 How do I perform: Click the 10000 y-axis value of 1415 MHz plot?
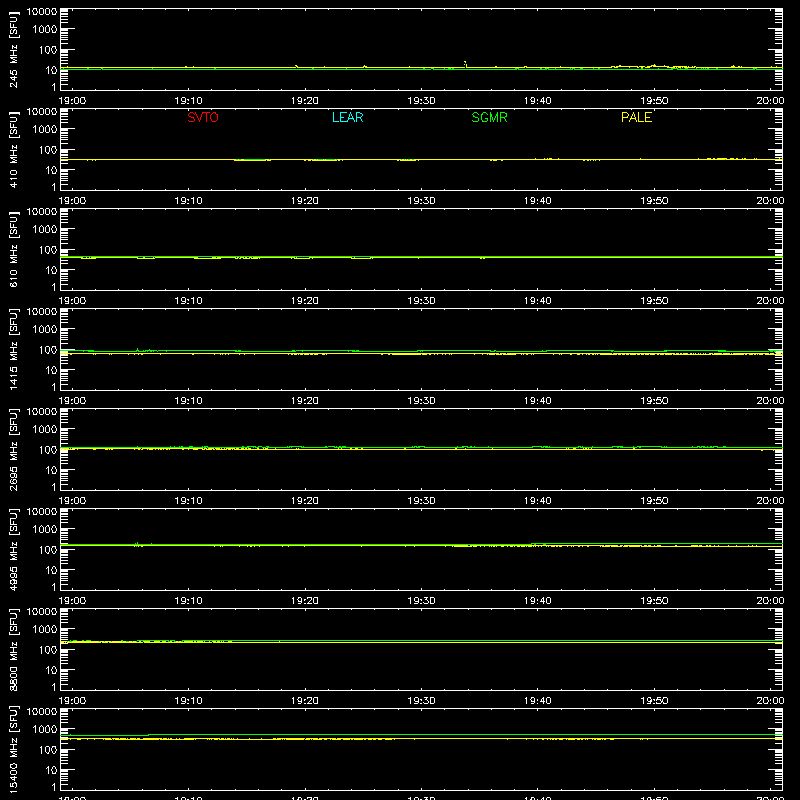point(42,312)
